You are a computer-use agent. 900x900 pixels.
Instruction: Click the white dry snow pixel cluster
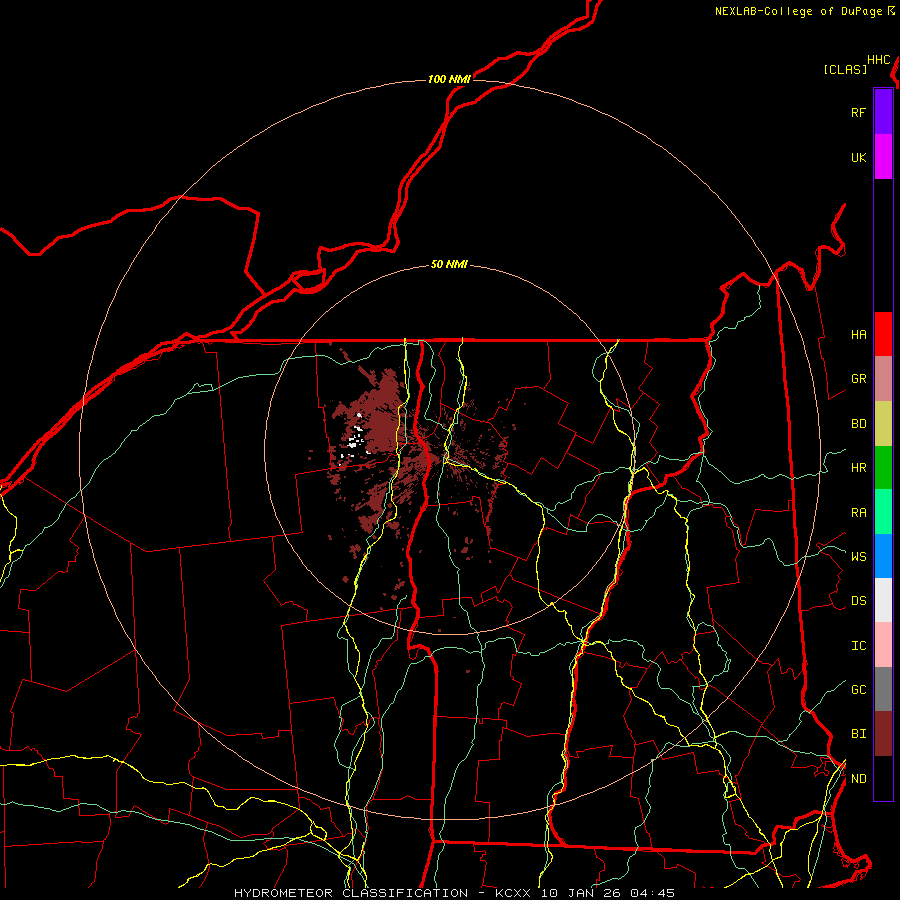356,439
